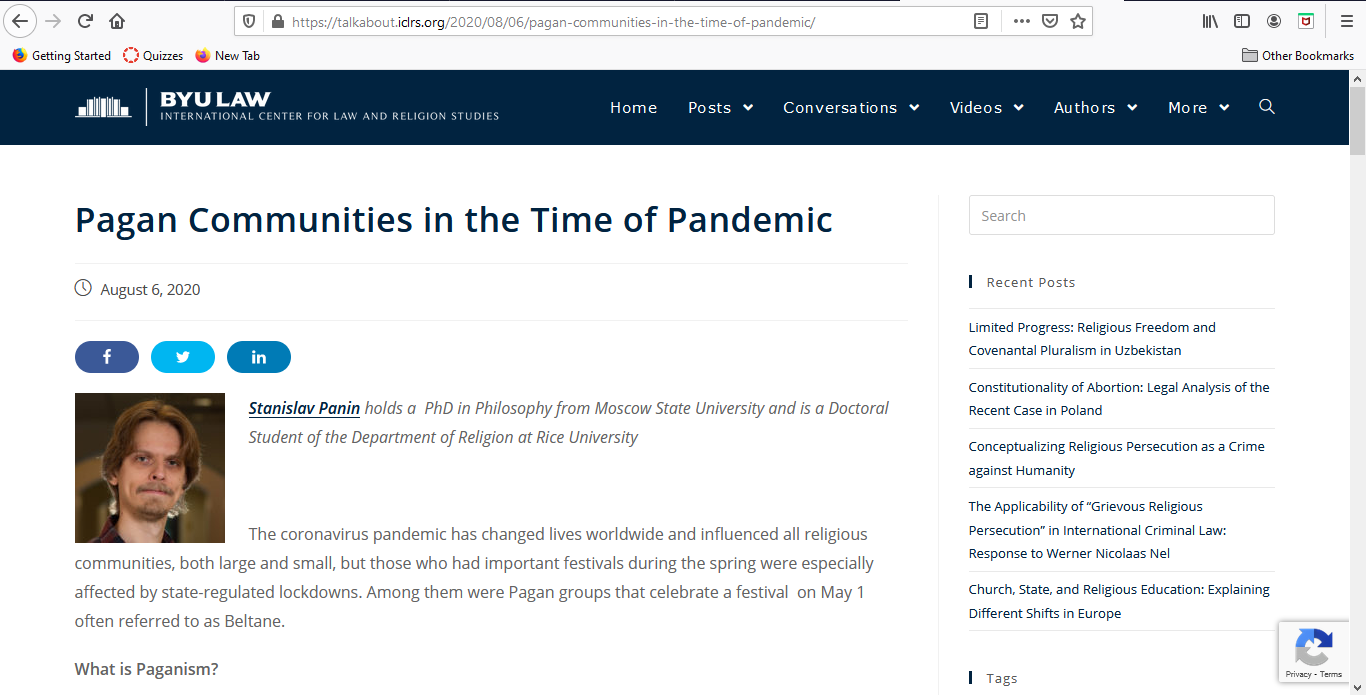This screenshot has height=695, width=1366.
Task: Click the author photo thumbnail
Action: tap(150, 467)
